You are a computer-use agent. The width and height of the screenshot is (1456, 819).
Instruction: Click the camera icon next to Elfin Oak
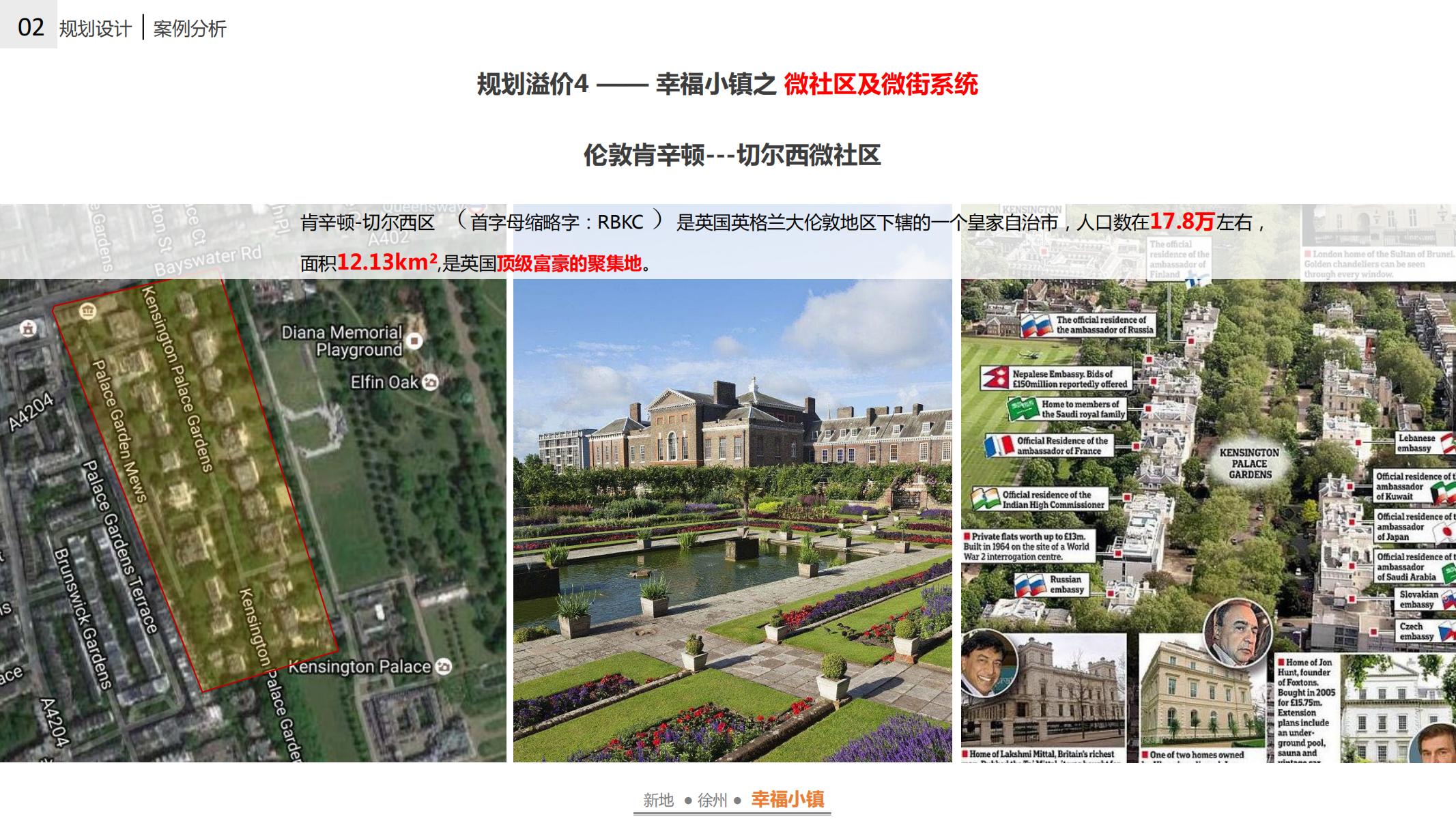[x=430, y=382]
